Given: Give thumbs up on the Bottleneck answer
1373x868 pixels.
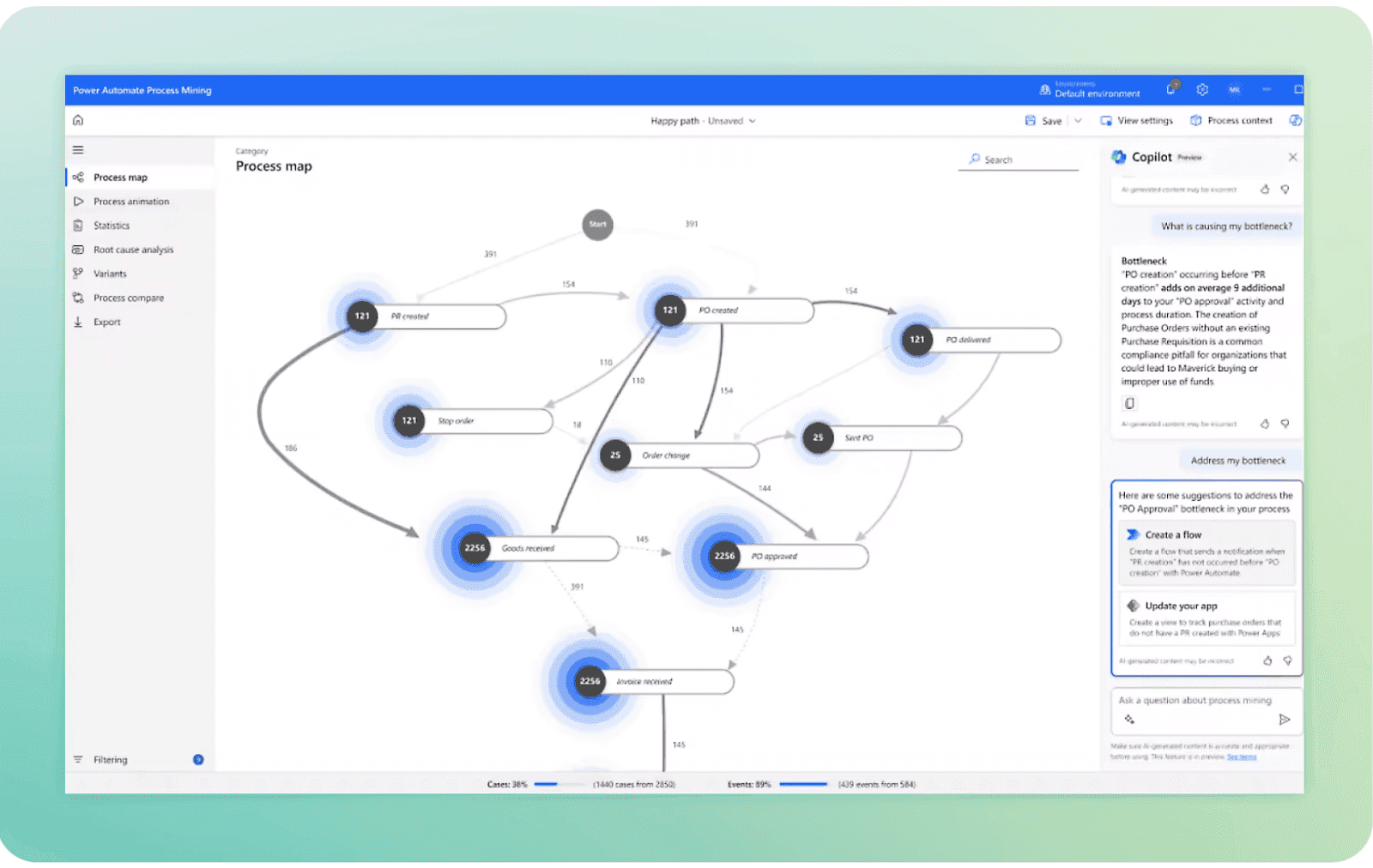Looking at the screenshot, I should (x=1264, y=424).
